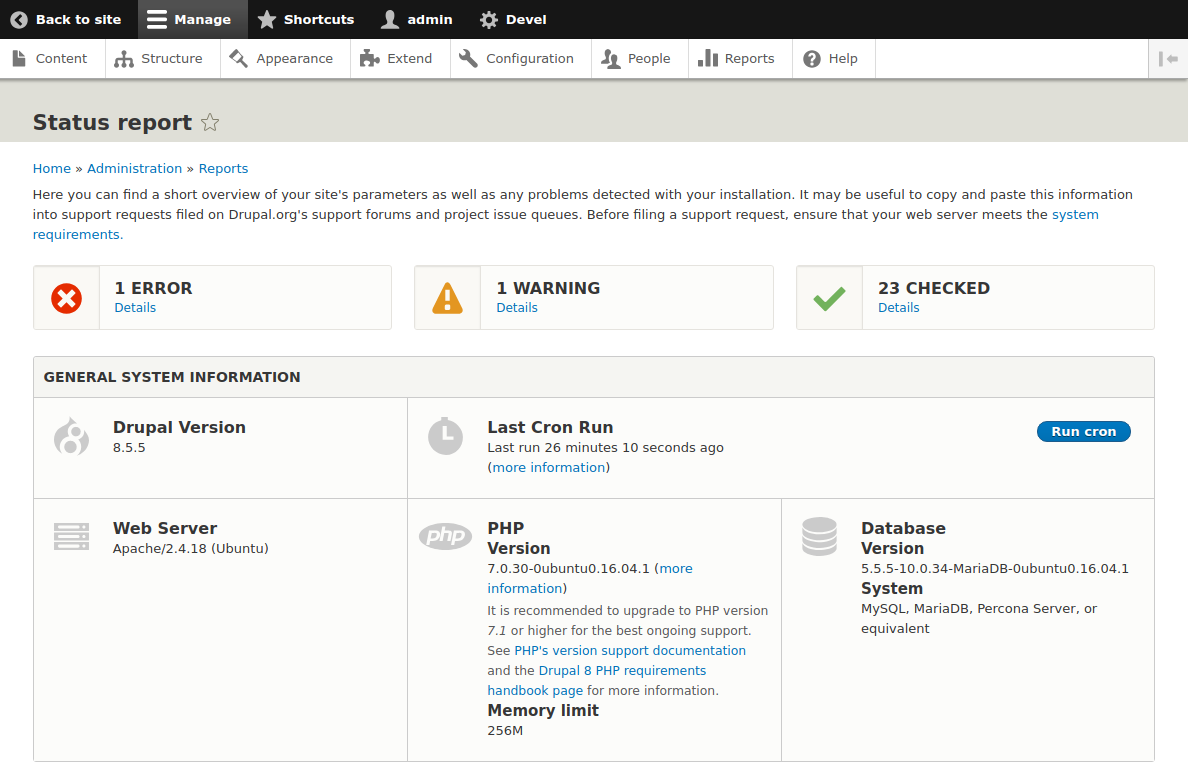The image size is (1188, 766).
Task: Add Status report to shortcuts via star
Action: 210,122
